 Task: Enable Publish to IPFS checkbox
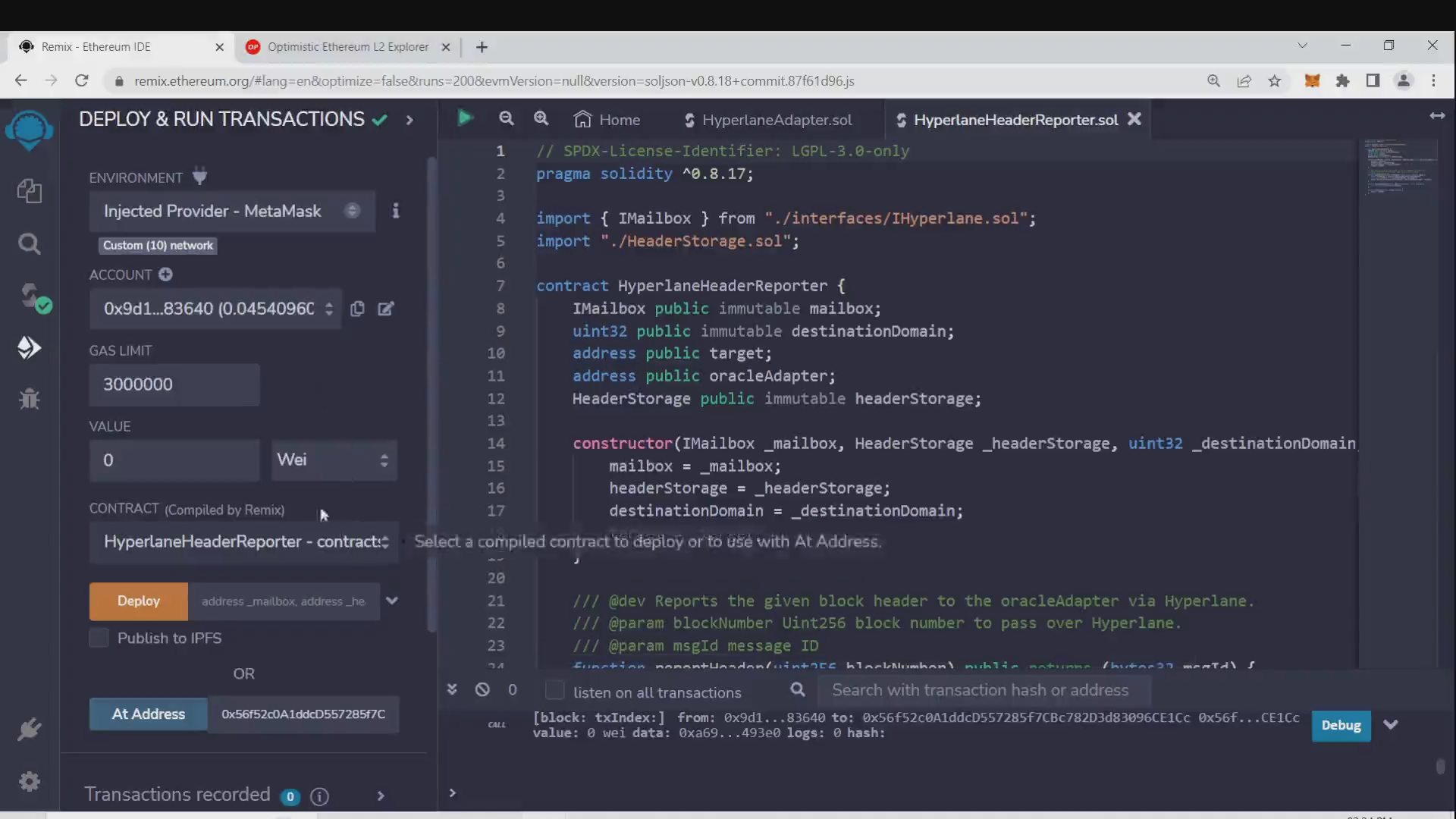(99, 638)
